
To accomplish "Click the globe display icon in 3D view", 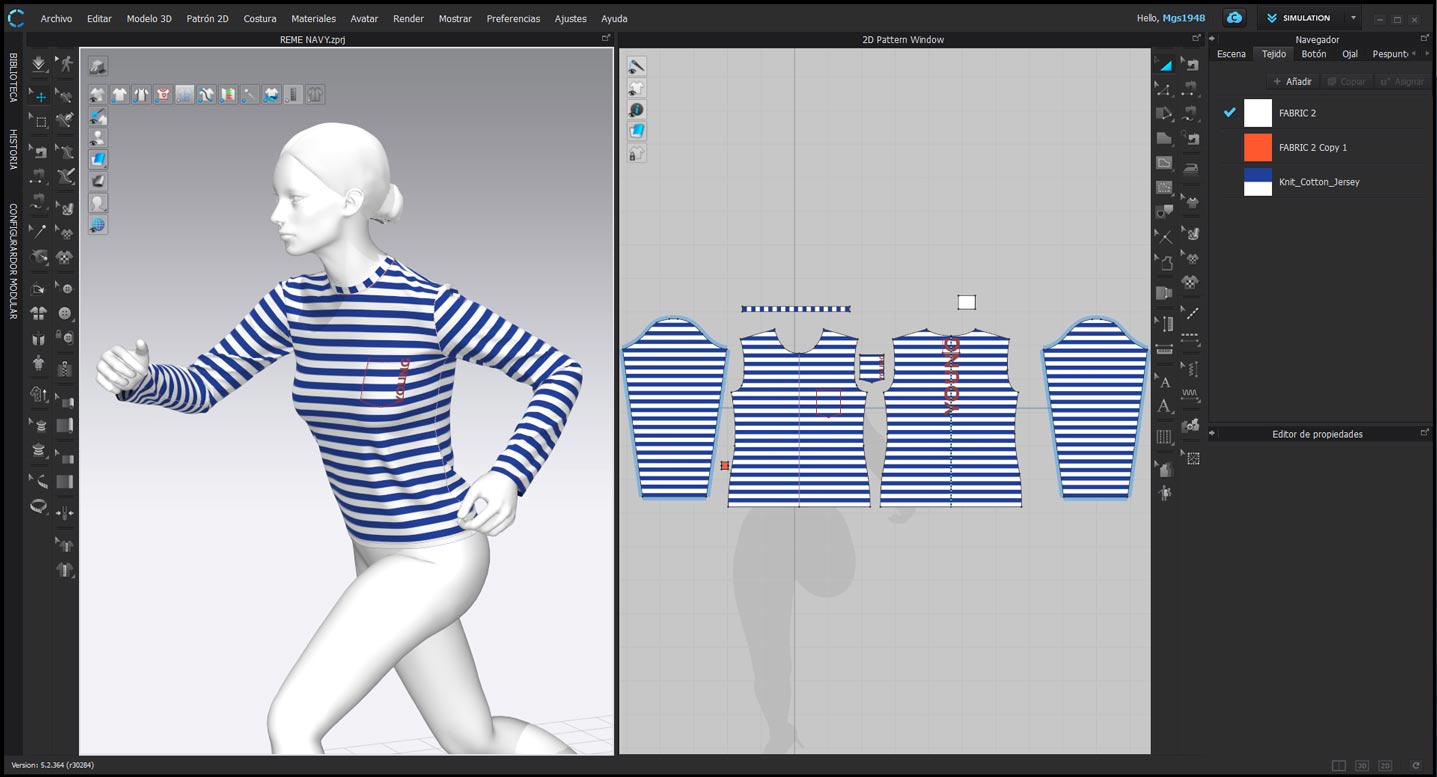I will (x=98, y=224).
